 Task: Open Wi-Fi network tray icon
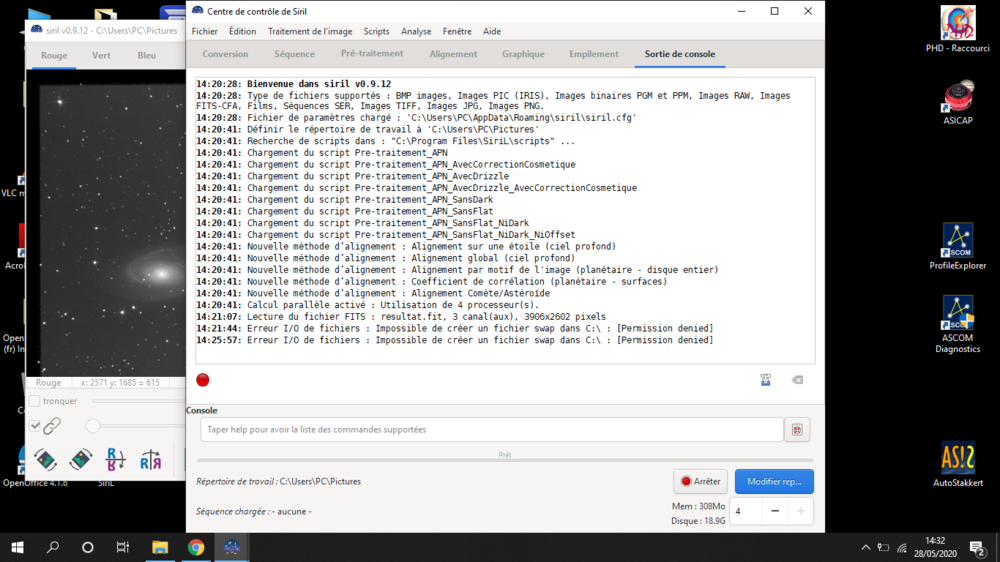point(902,547)
